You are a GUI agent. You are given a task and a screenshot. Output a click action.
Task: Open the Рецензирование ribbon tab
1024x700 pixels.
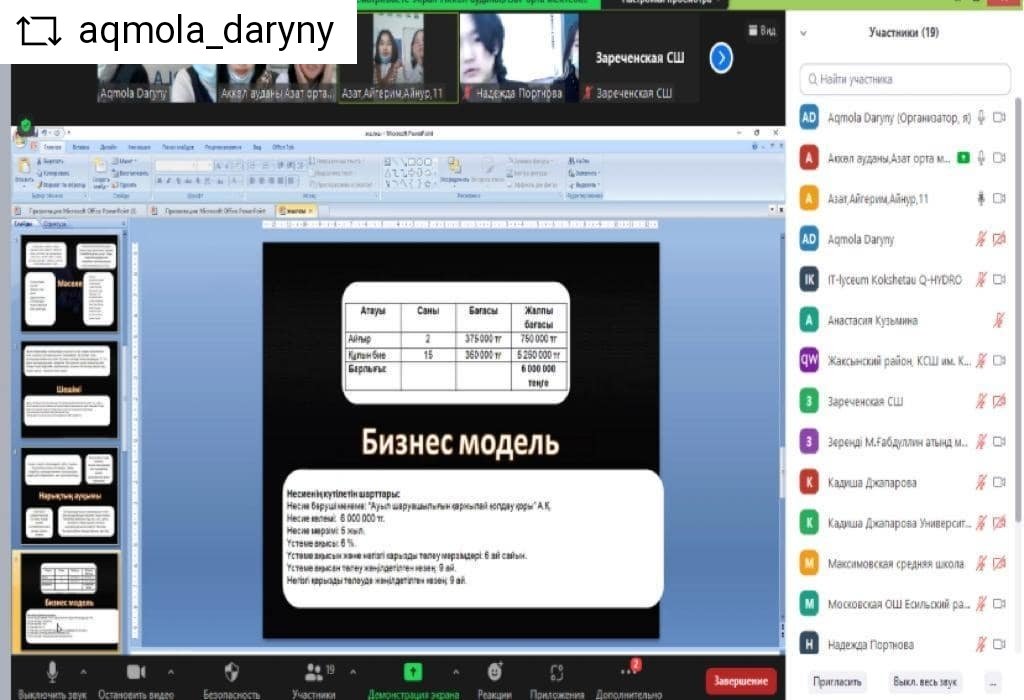tap(223, 147)
